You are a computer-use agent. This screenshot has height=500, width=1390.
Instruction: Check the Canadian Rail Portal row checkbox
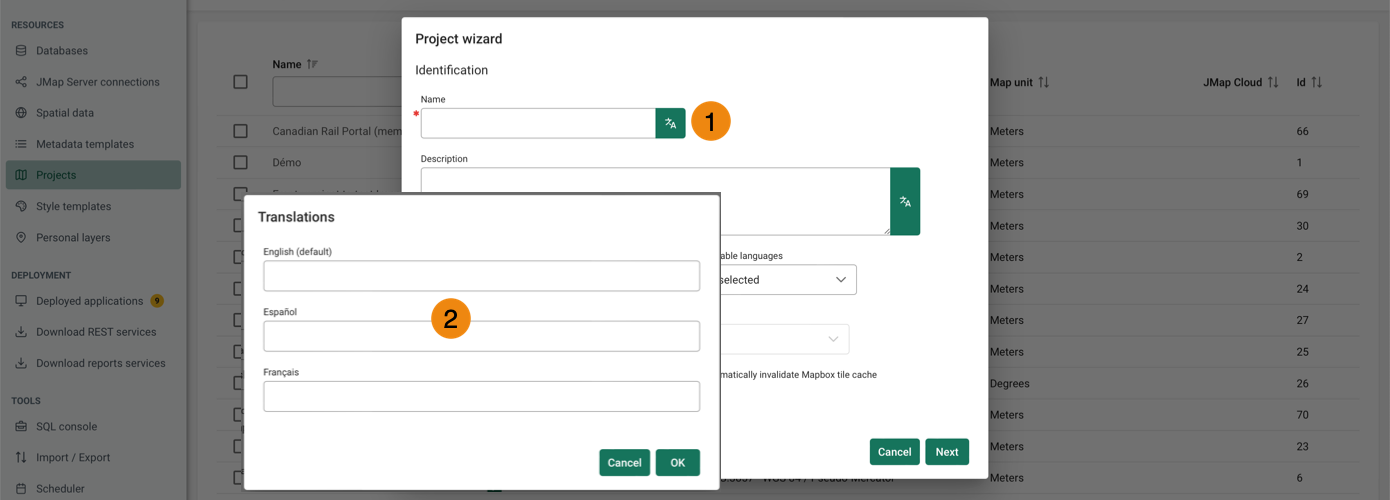coord(240,131)
